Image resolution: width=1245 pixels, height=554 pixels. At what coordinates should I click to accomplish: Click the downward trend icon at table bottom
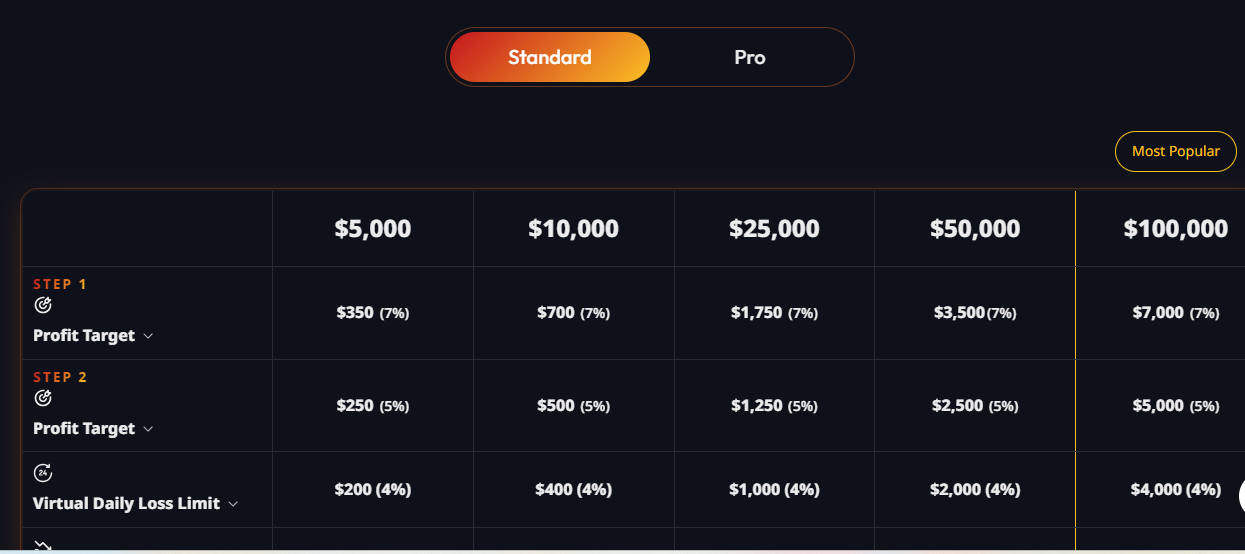tap(42, 547)
